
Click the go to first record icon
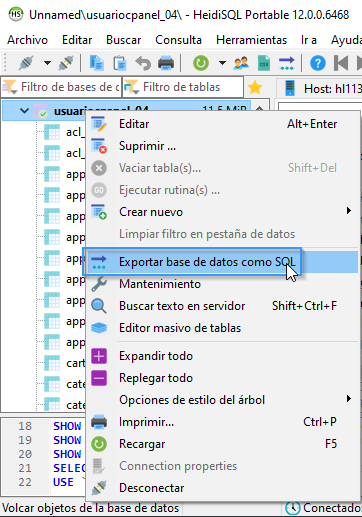[x=341, y=63]
